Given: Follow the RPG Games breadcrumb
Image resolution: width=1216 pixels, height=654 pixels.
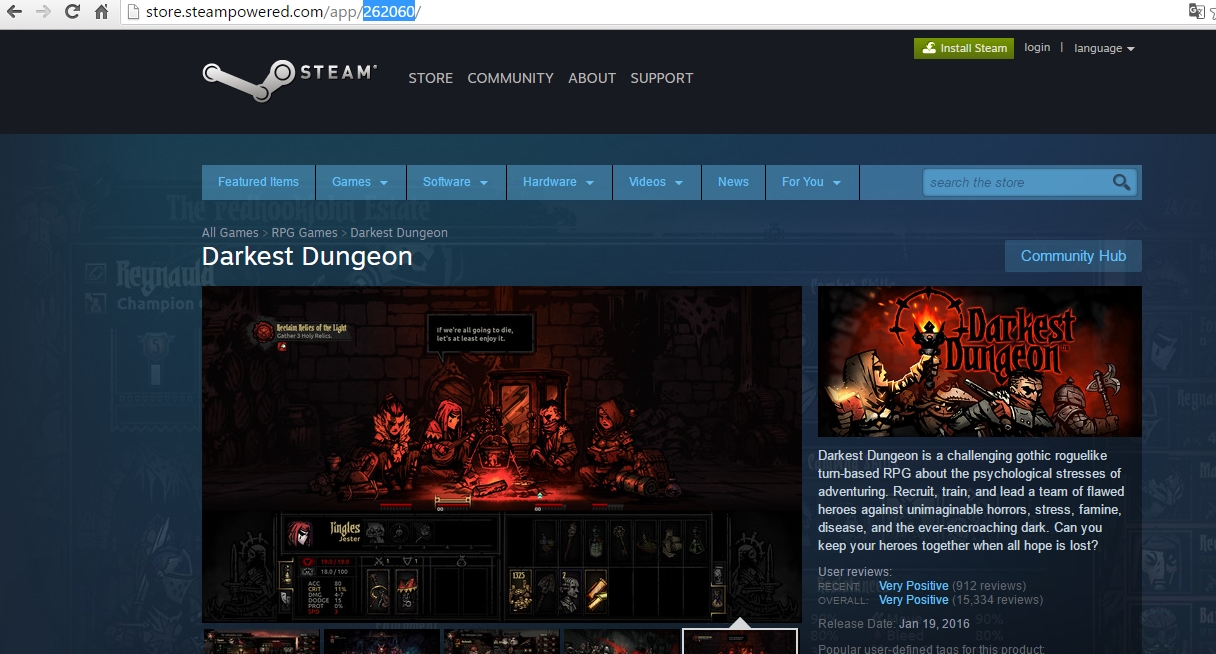Looking at the screenshot, I should [304, 233].
